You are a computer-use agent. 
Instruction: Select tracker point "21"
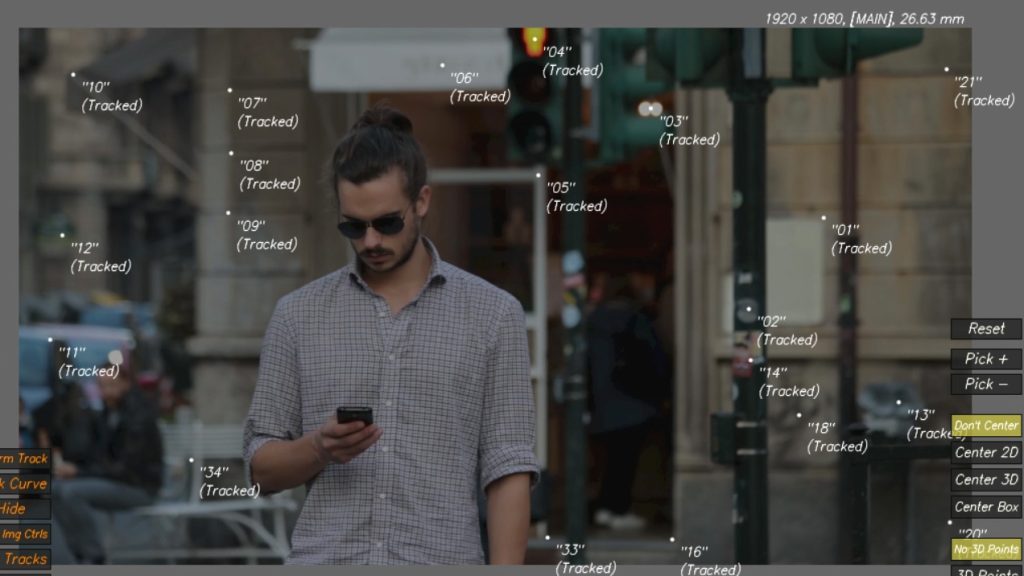pos(946,69)
